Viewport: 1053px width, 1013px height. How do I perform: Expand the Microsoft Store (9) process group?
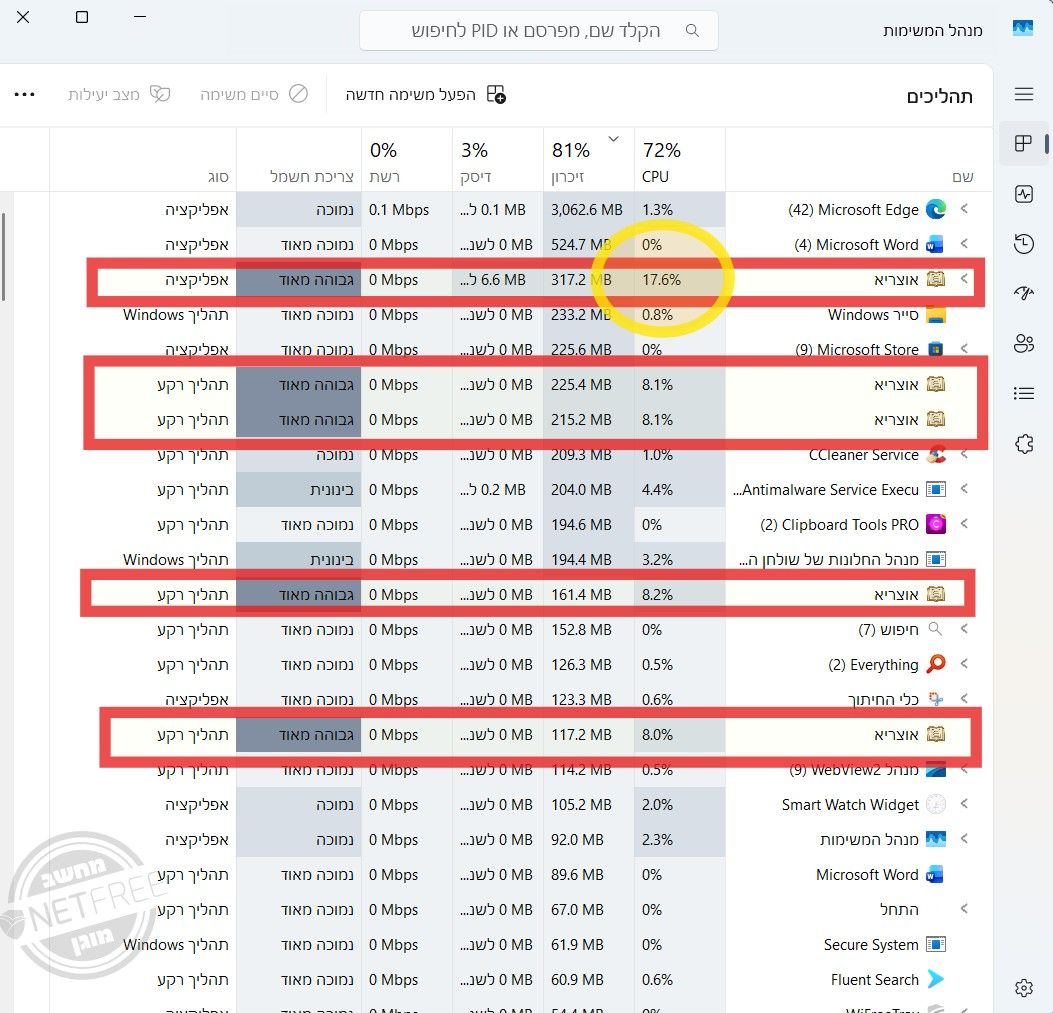[964, 349]
